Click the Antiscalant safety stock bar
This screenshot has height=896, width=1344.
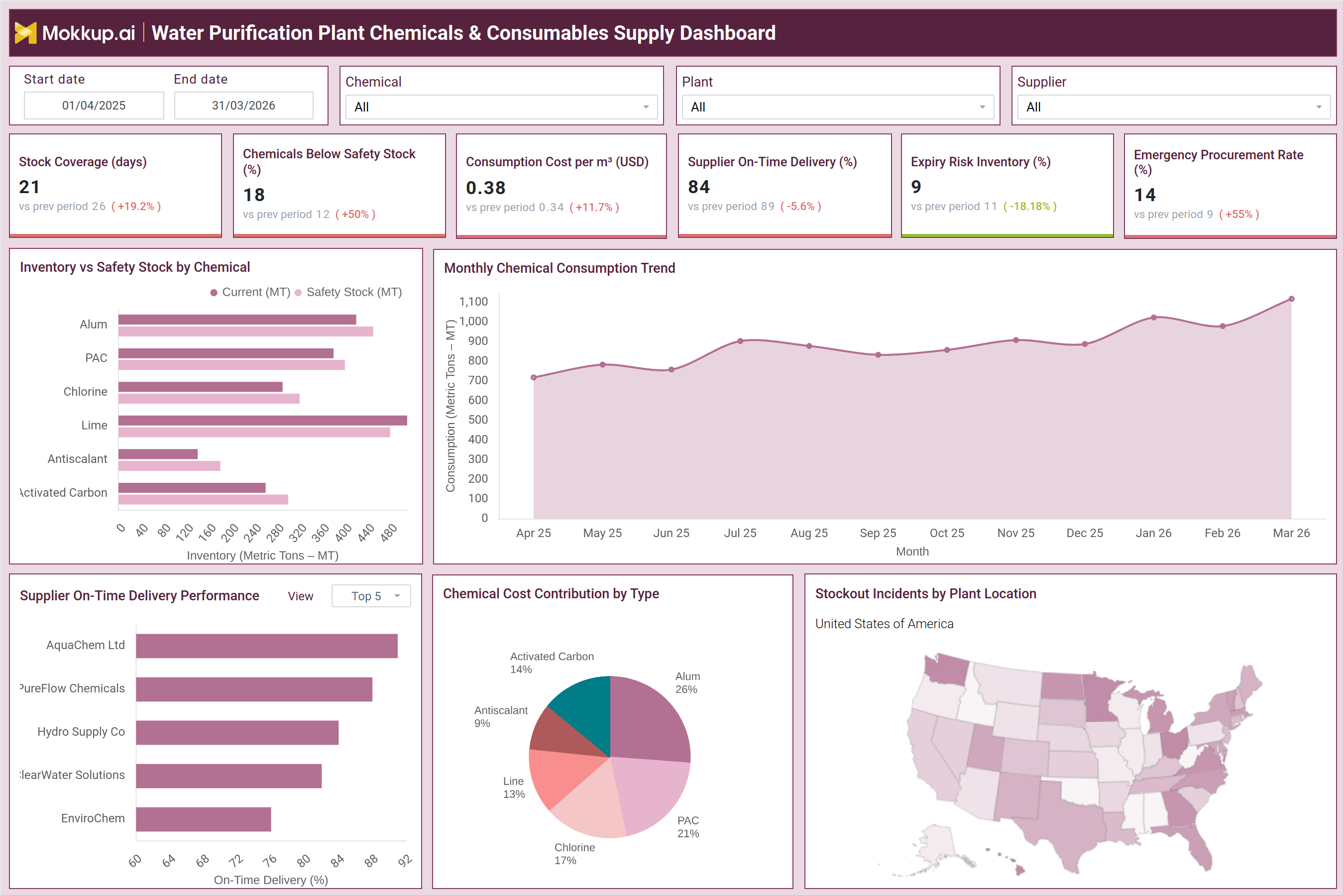(169, 466)
